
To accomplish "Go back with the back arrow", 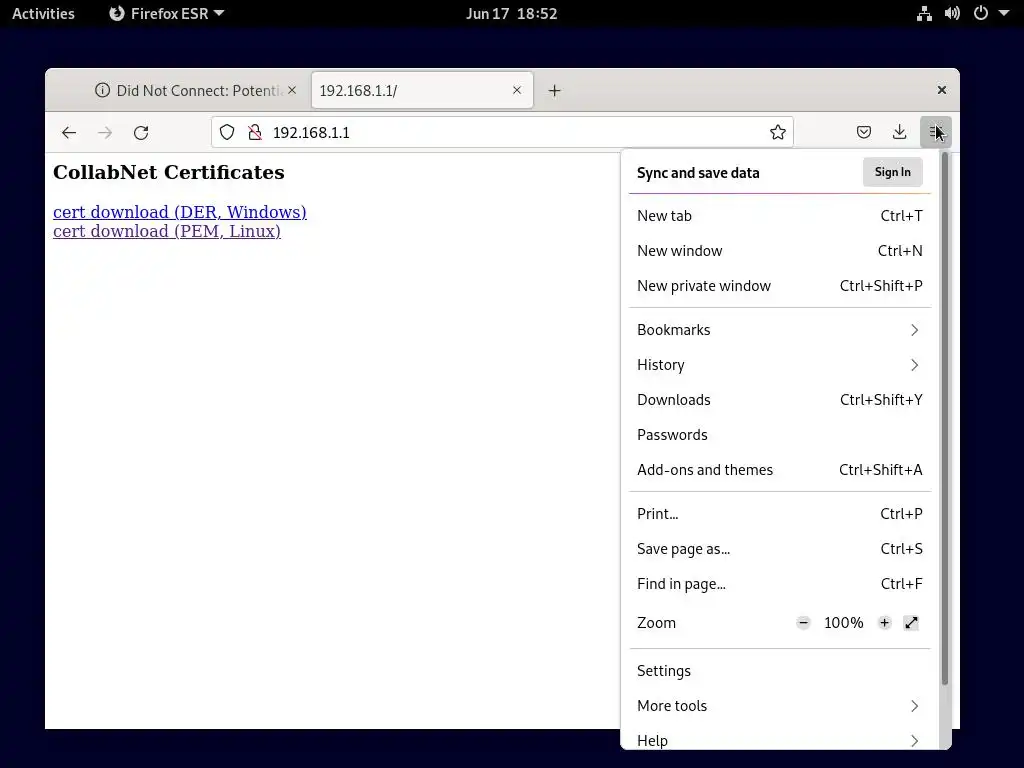I will tap(69, 133).
